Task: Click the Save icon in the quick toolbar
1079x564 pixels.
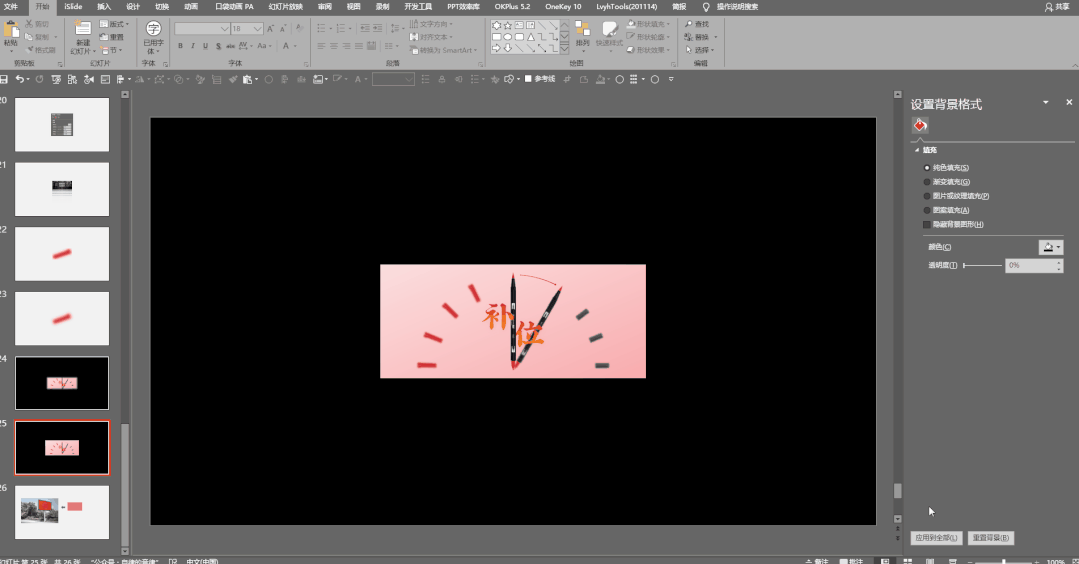Action: 5,79
